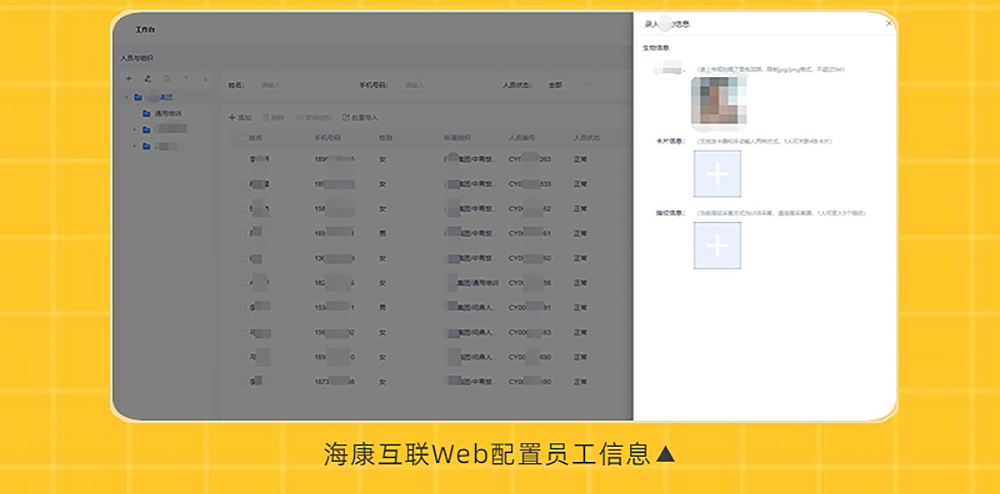
Task: Focus the 姓名 search input field
Action: tap(301, 85)
